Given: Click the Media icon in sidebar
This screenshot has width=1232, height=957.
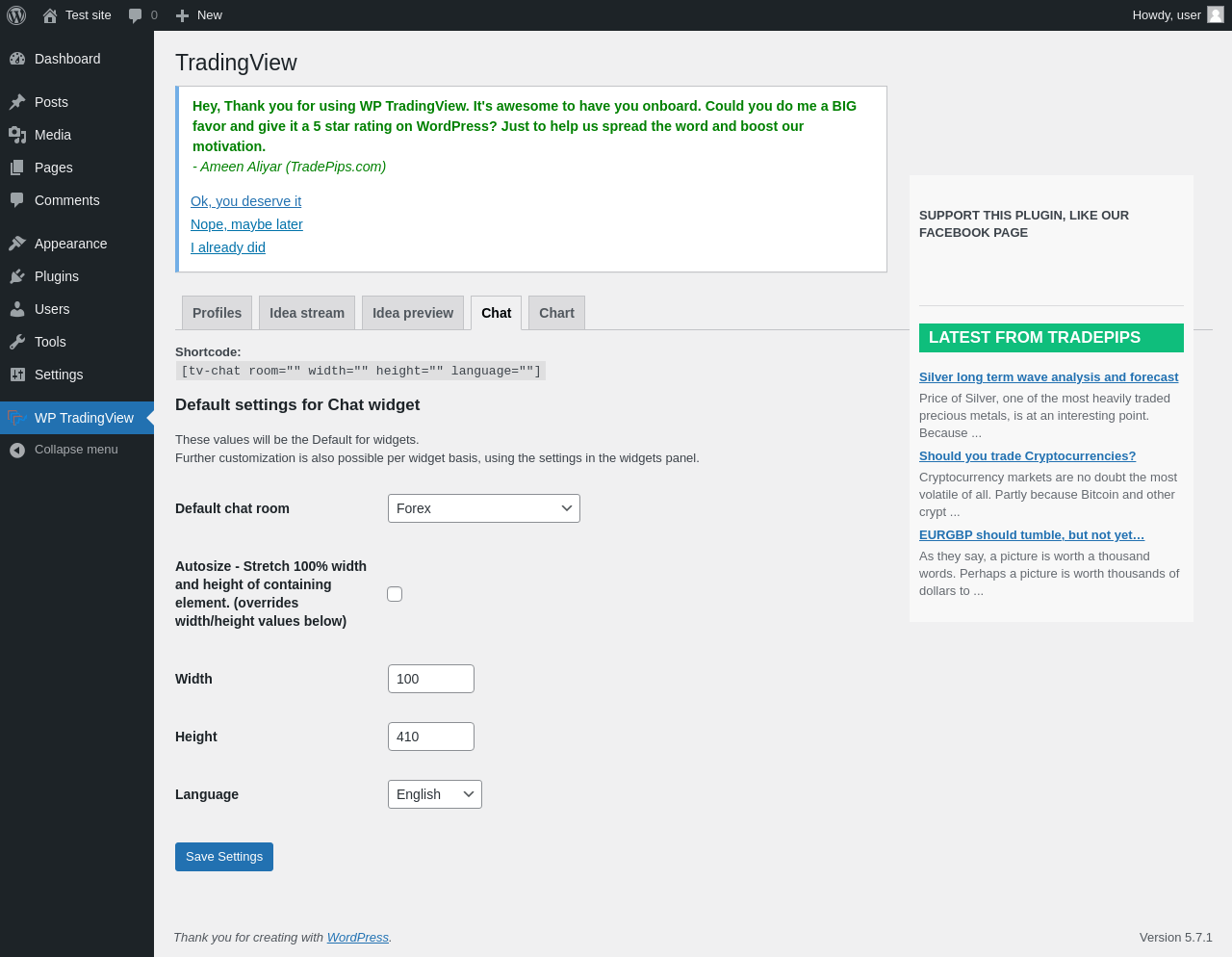Looking at the screenshot, I should pyautogui.click(x=17, y=135).
